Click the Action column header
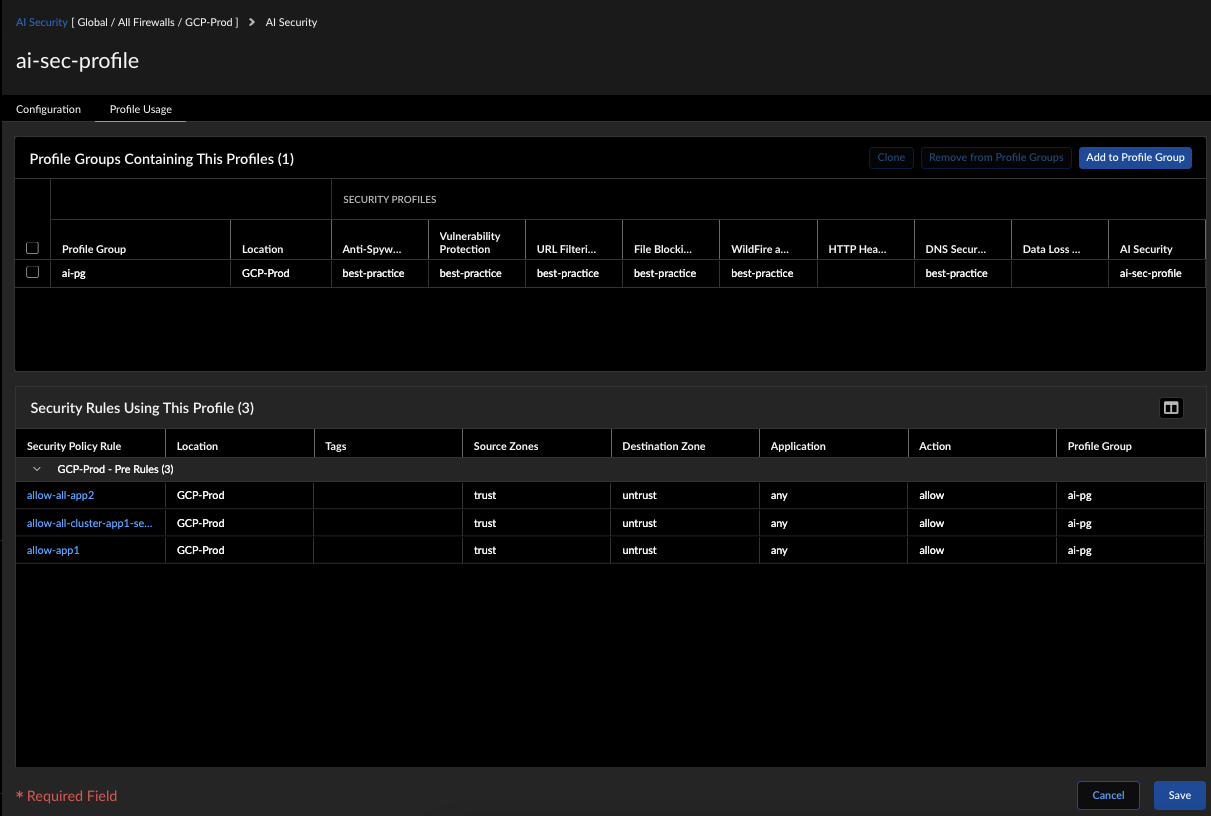The image size is (1211, 816). pyautogui.click(x=935, y=446)
